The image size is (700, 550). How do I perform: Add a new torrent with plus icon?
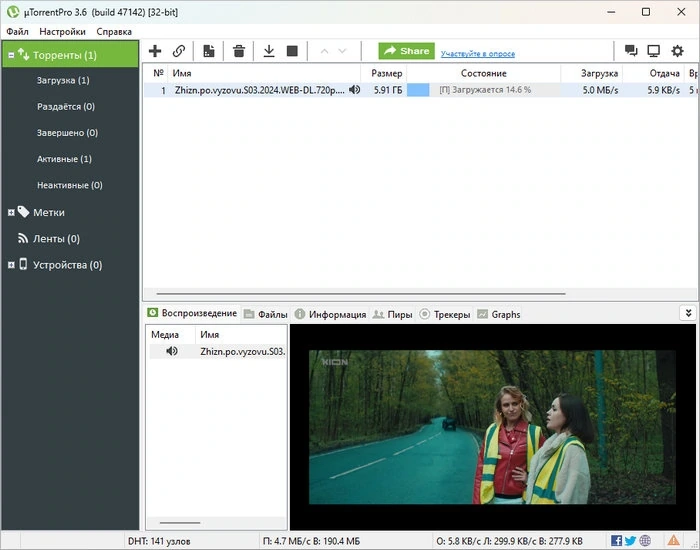point(155,51)
